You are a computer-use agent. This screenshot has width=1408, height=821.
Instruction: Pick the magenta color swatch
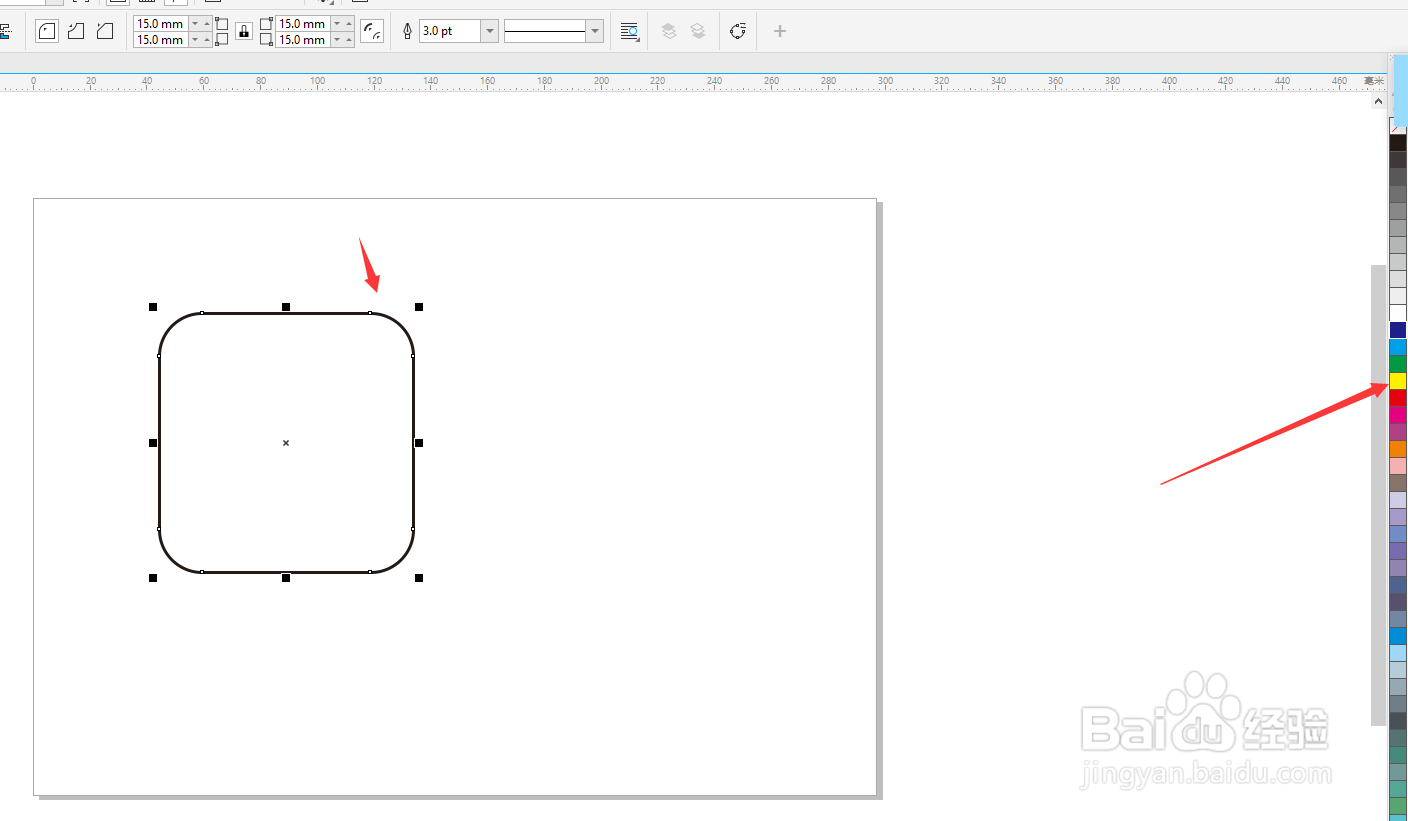[x=1398, y=415]
